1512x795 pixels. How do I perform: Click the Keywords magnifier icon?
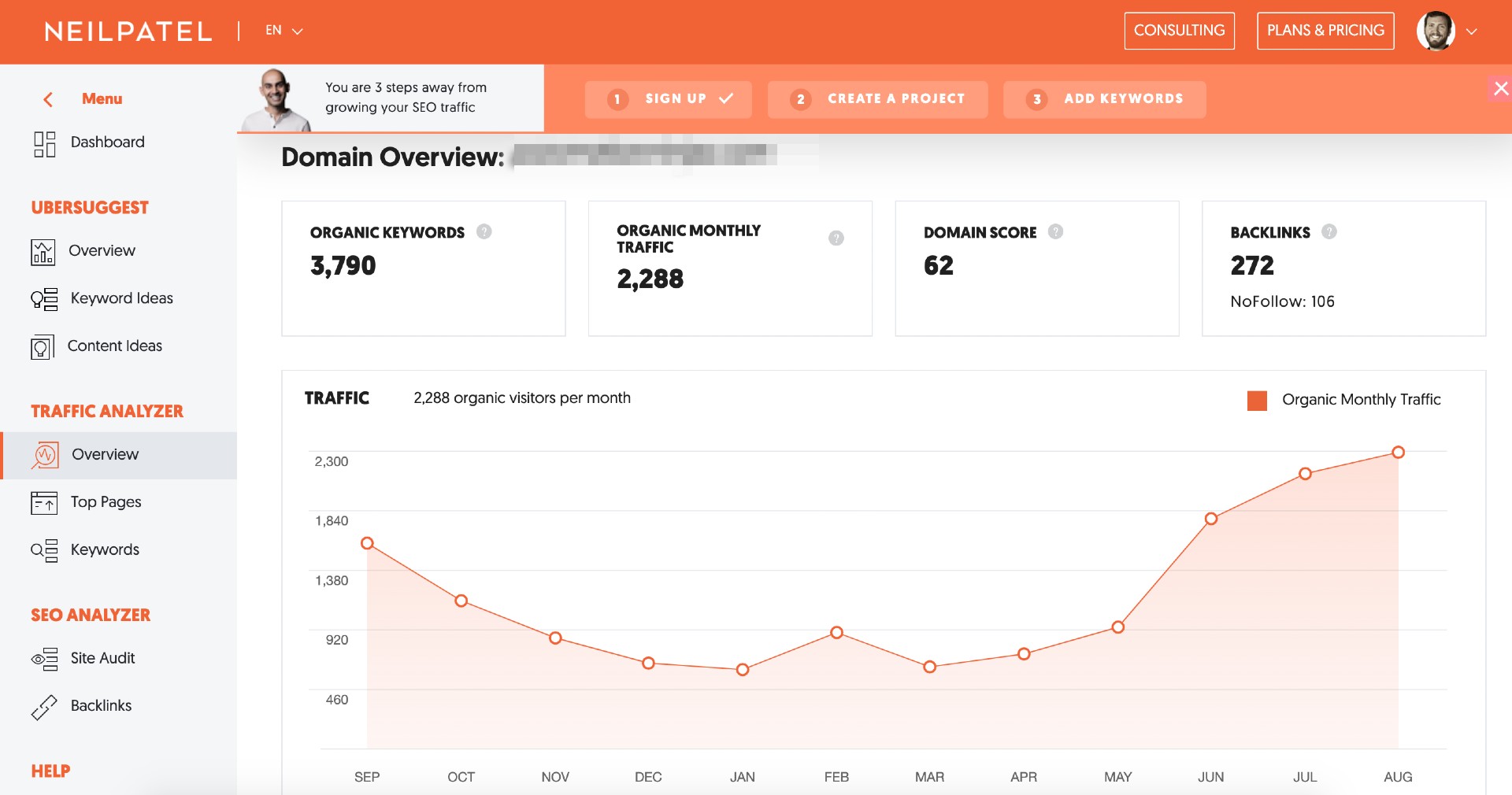tap(44, 550)
